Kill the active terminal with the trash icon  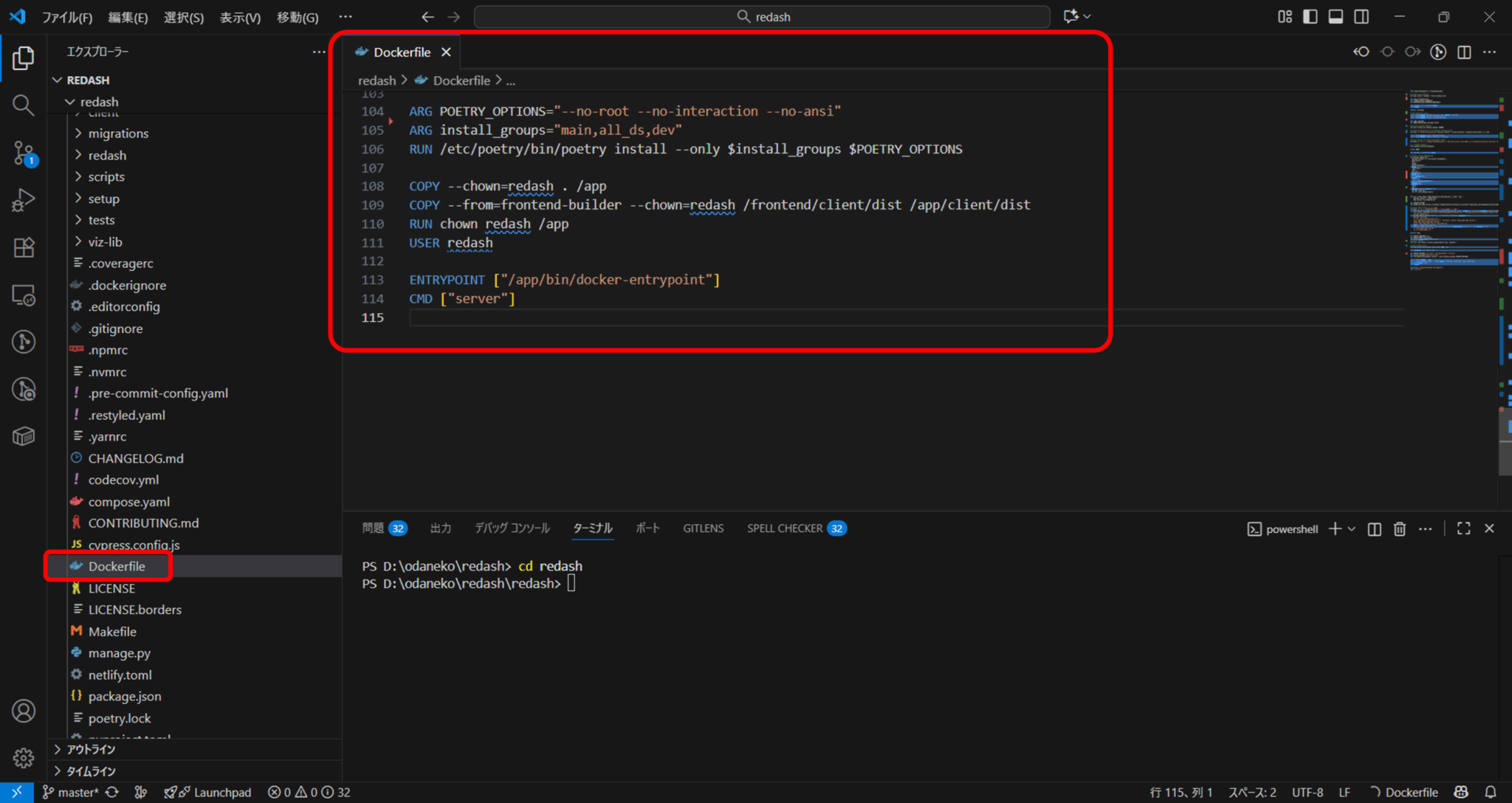pyautogui.click(x=1400, y=528)
